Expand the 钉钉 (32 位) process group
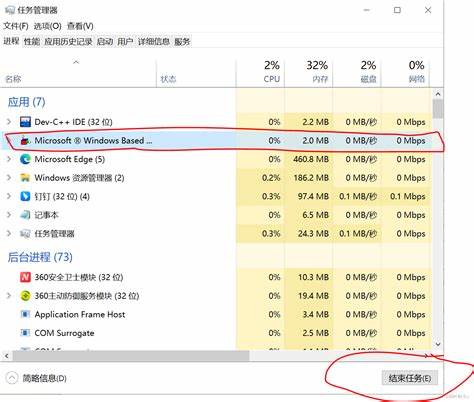 [9, 196]
